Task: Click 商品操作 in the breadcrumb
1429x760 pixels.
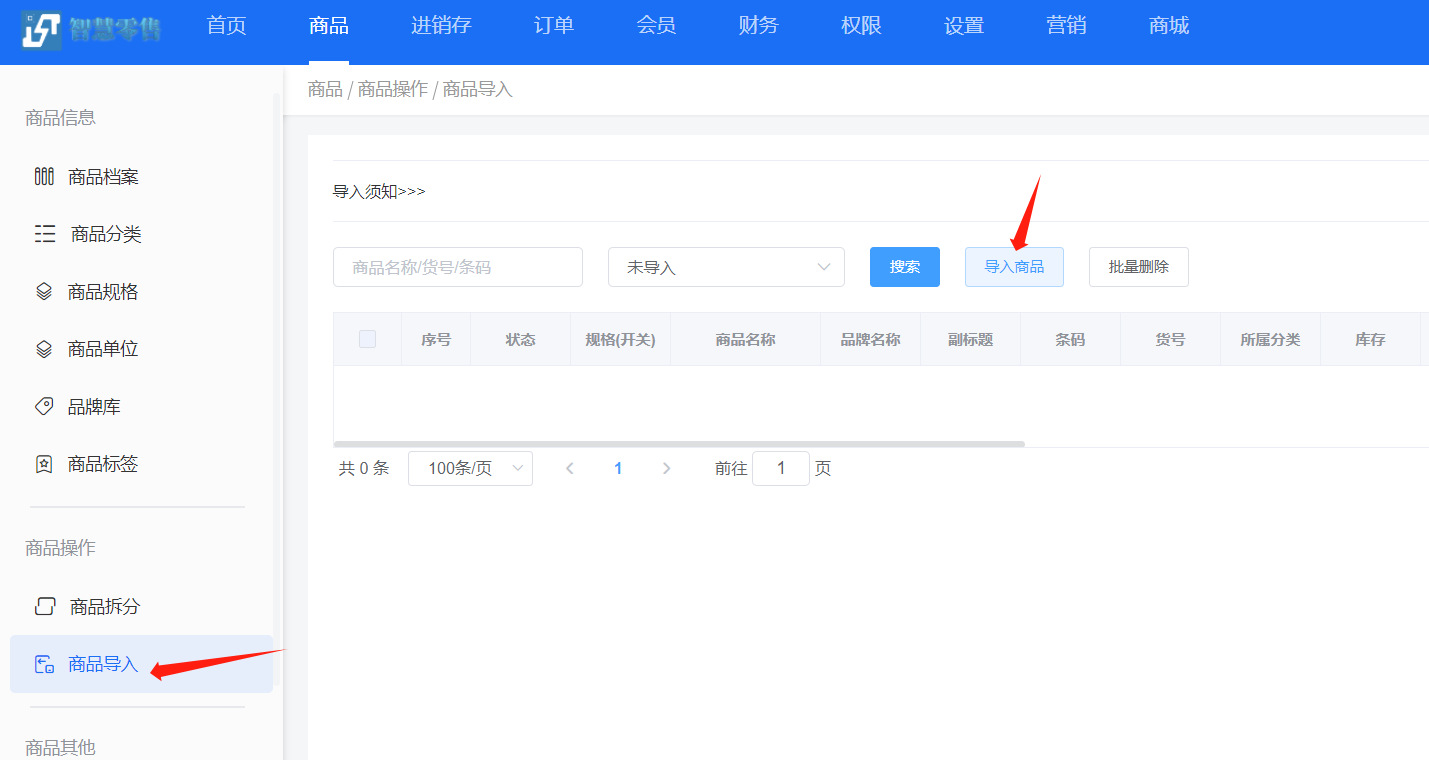Action: 393,90
